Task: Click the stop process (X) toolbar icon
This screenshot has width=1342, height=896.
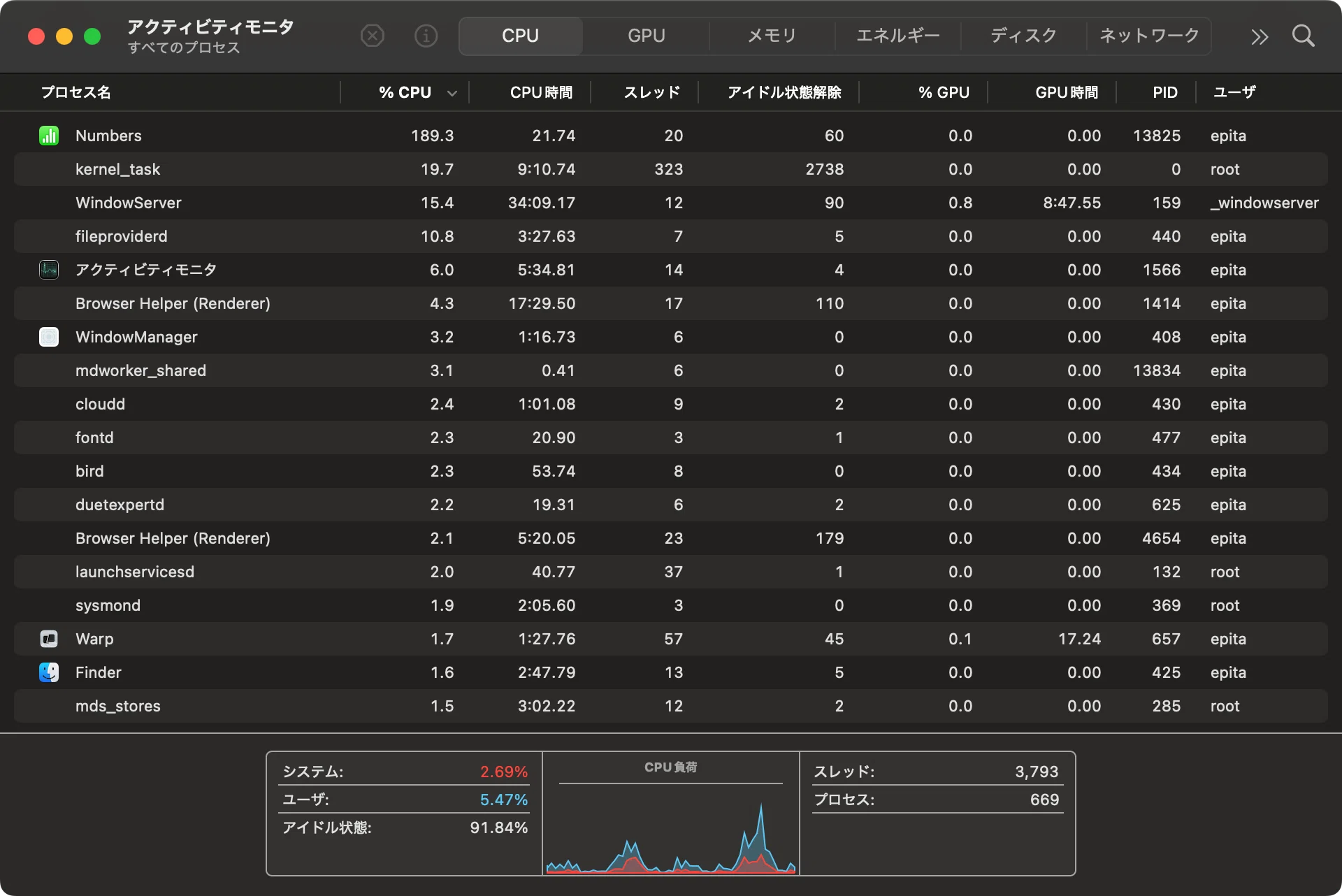Action: tap(373, 36)
